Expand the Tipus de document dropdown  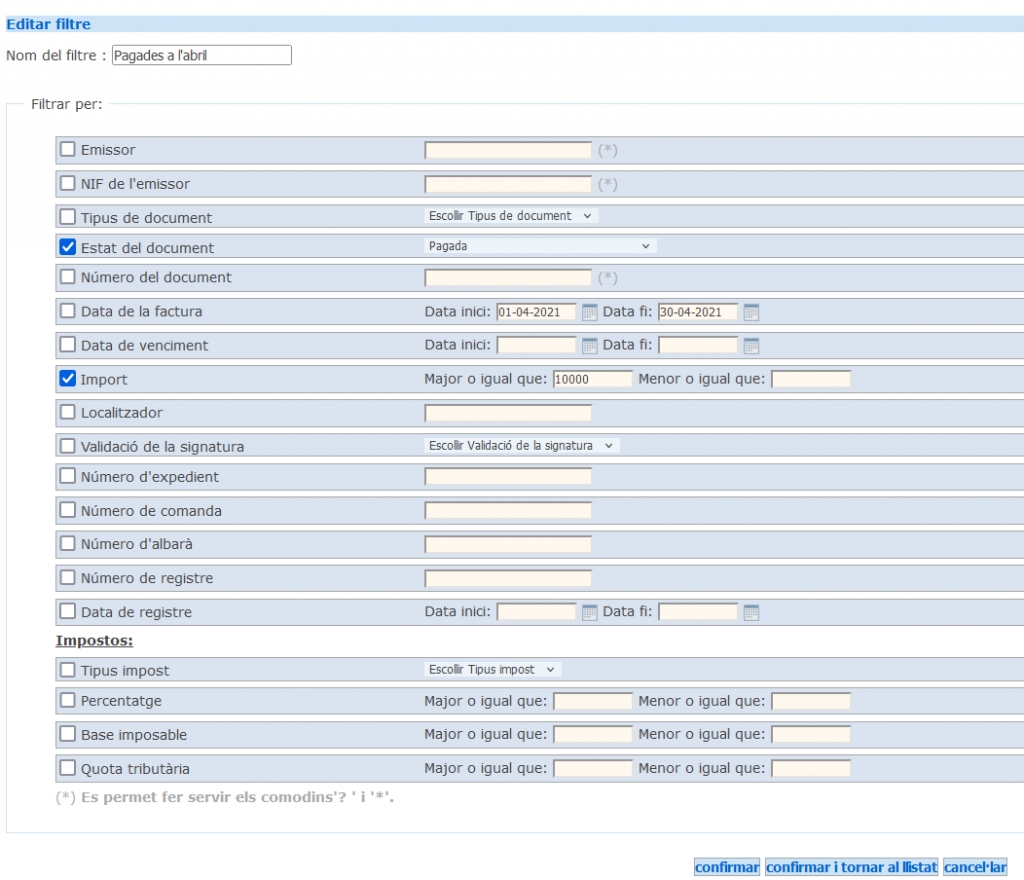pos(510,216)
